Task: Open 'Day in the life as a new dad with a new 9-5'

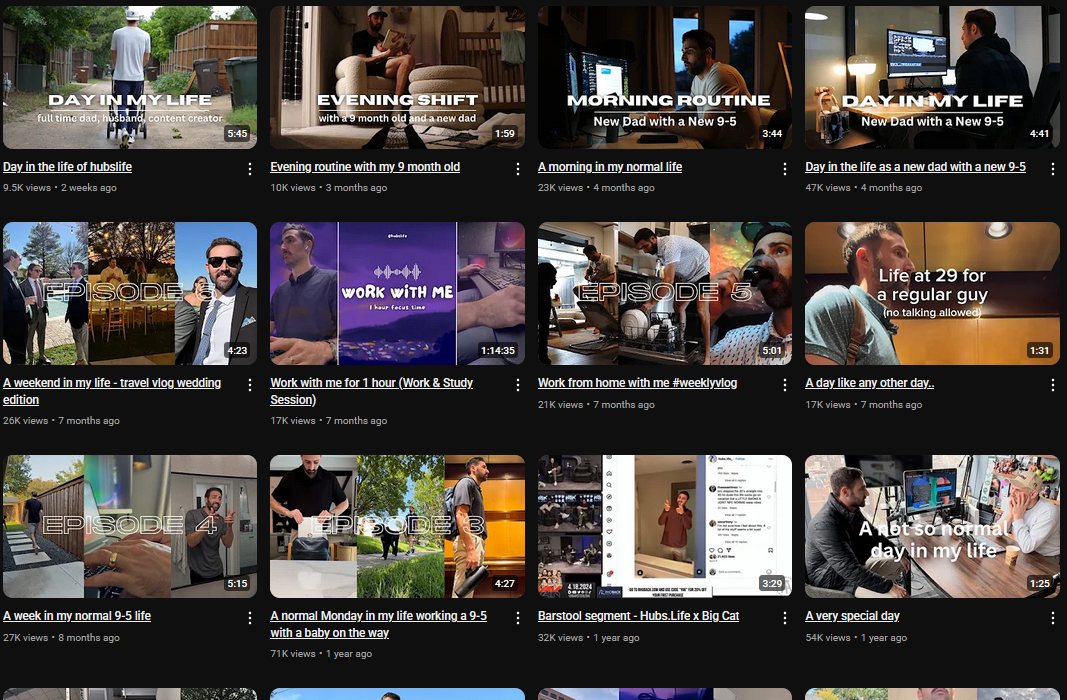Action: 915,167
